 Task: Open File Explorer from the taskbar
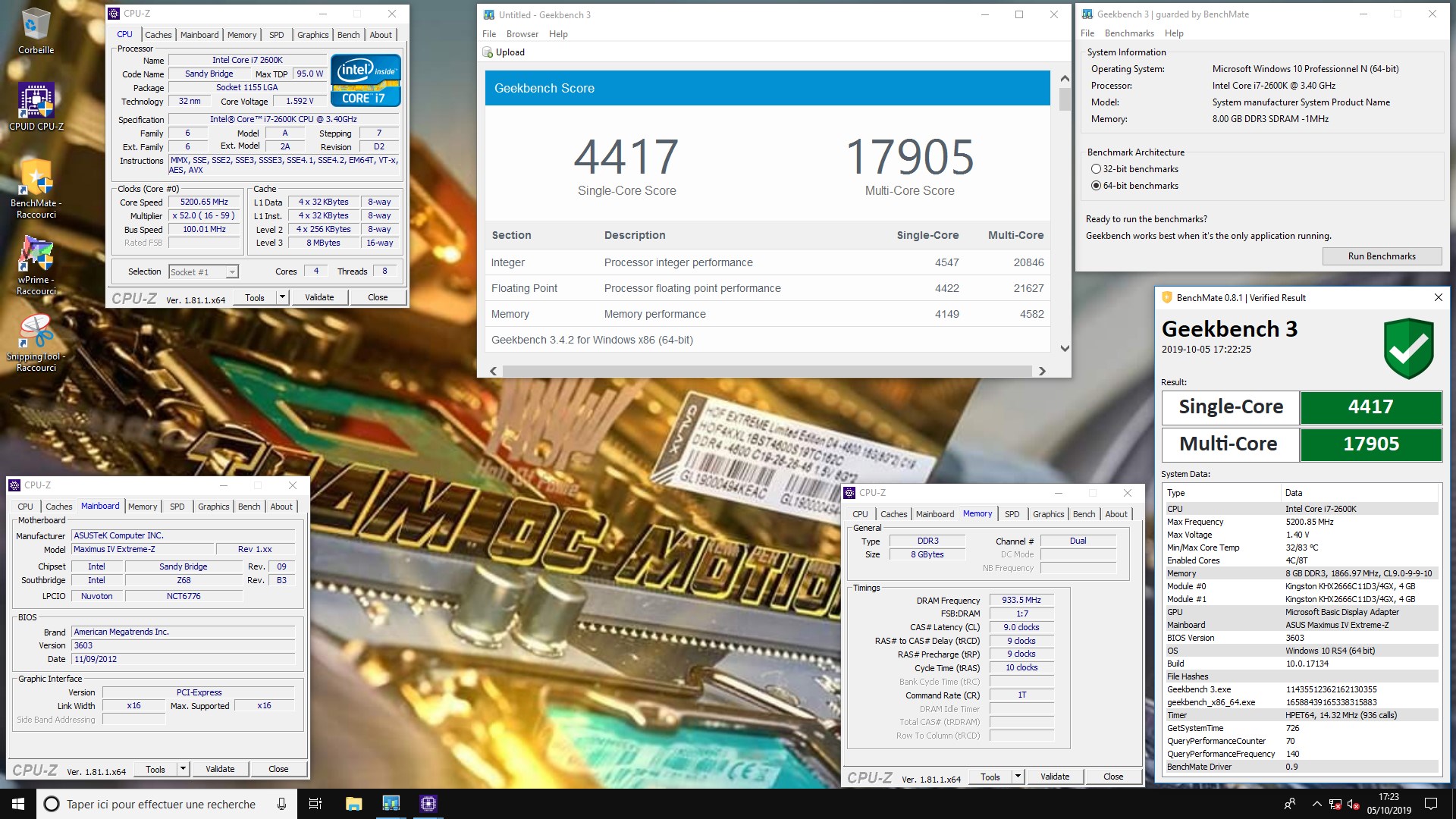(x=353, y=804)
